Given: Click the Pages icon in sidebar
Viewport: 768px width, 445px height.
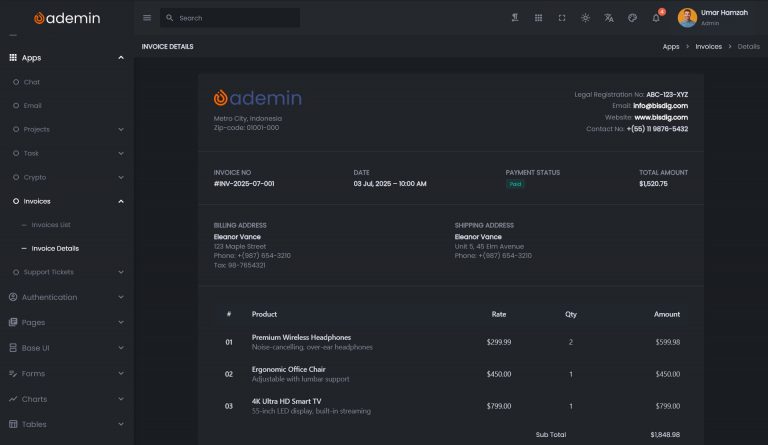Looking at the screenshot, I should click(x=13, y=322).
